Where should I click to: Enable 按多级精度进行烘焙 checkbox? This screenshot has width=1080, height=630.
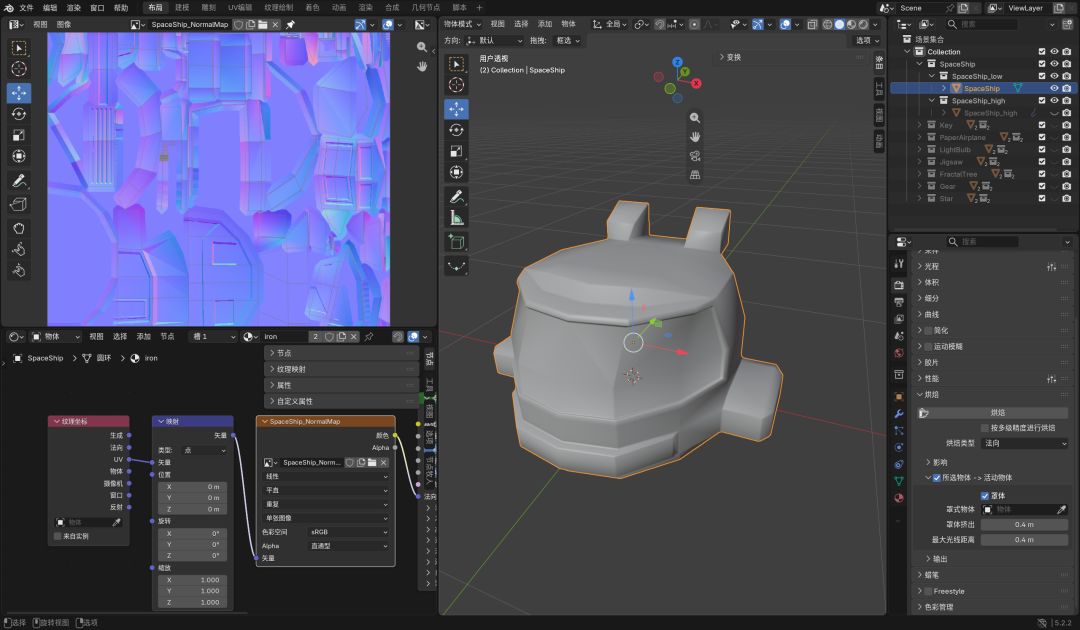(985, 428)
